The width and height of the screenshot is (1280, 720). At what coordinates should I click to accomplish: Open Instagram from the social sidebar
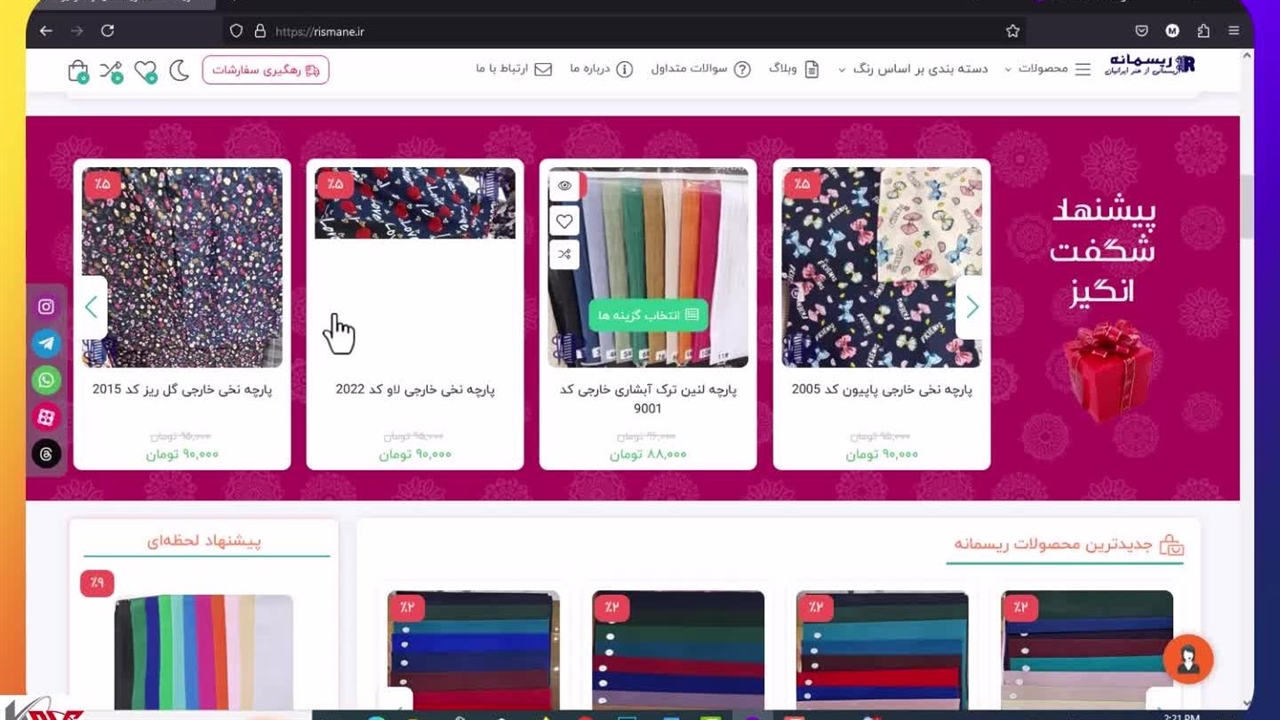click(46, 307)
